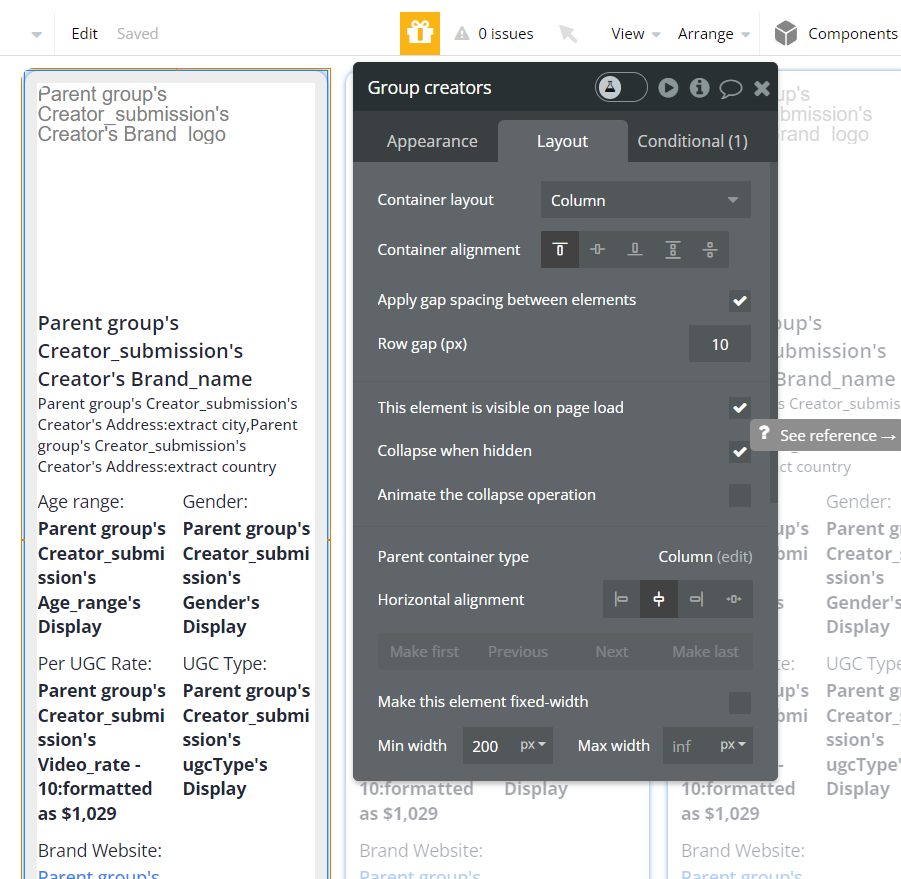Select the Brand Website: label in first card
The image size is (901, 879).
coord(100,850)
